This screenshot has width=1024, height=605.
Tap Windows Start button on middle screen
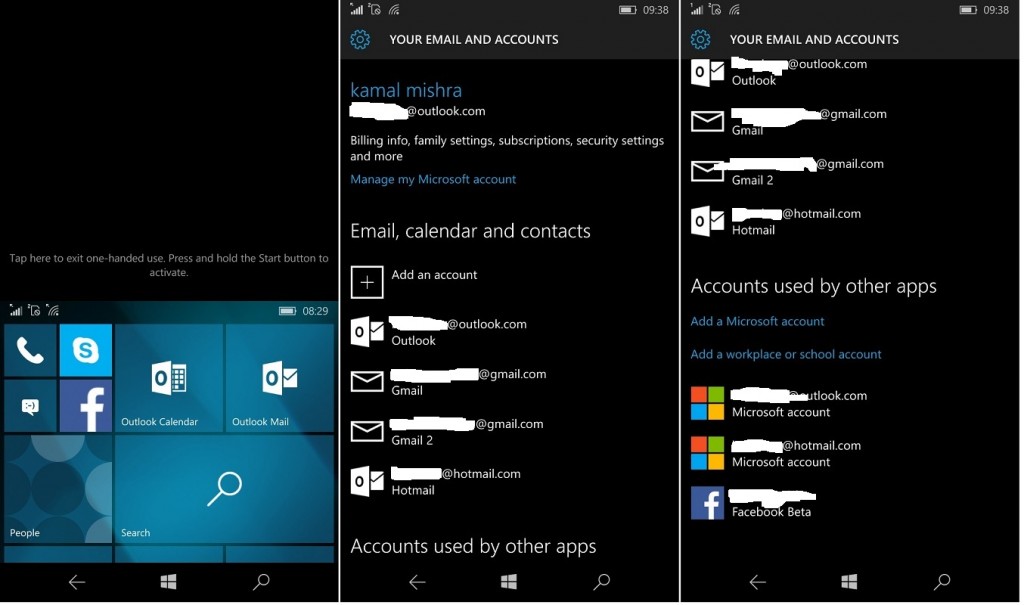pyautogui.click(x=509, y=581)
